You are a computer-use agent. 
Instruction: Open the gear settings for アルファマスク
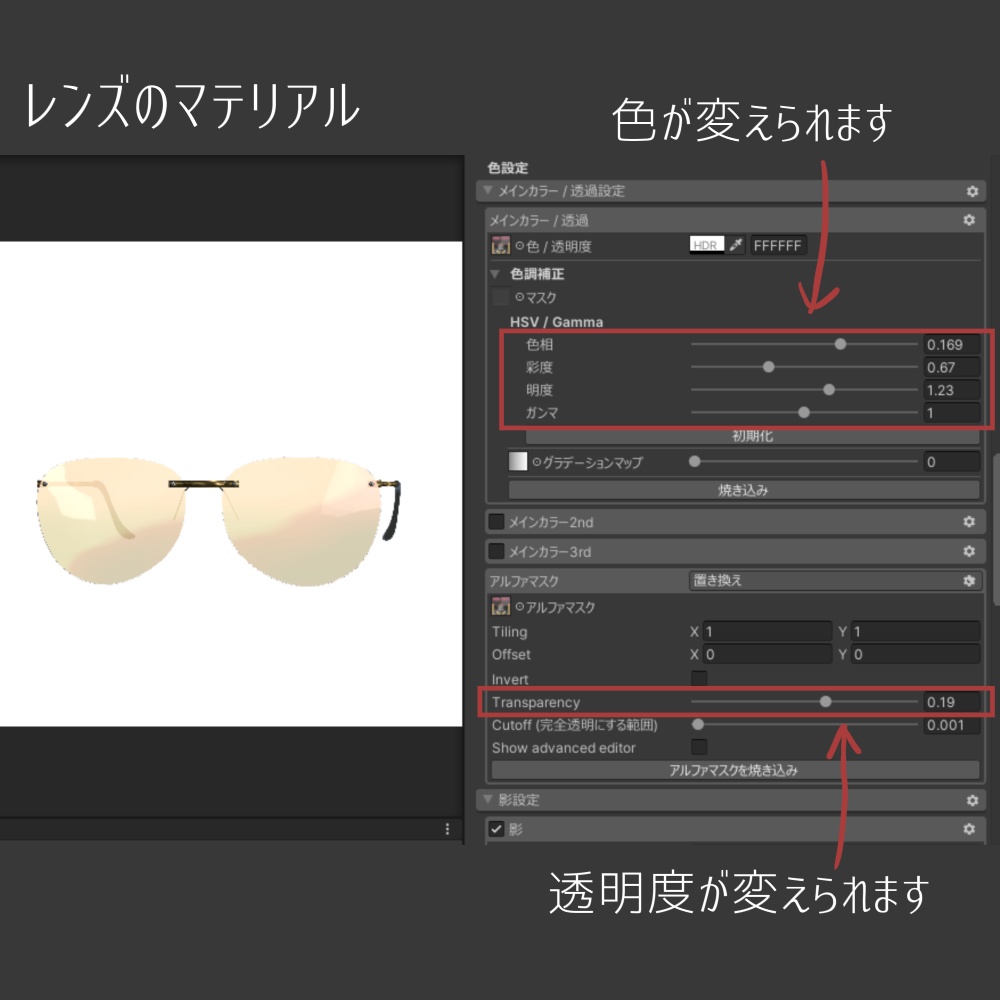pos(967,580)
